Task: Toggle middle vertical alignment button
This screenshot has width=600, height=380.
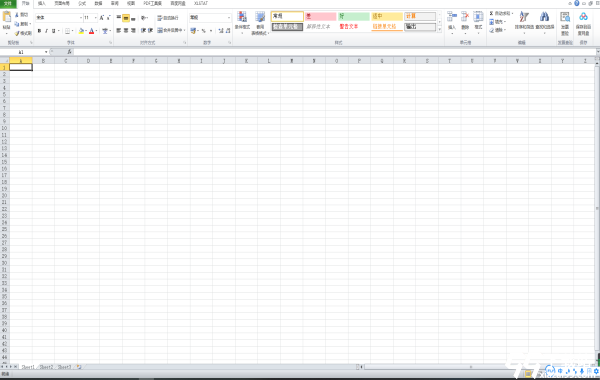Action: click(x=126, y=18)
